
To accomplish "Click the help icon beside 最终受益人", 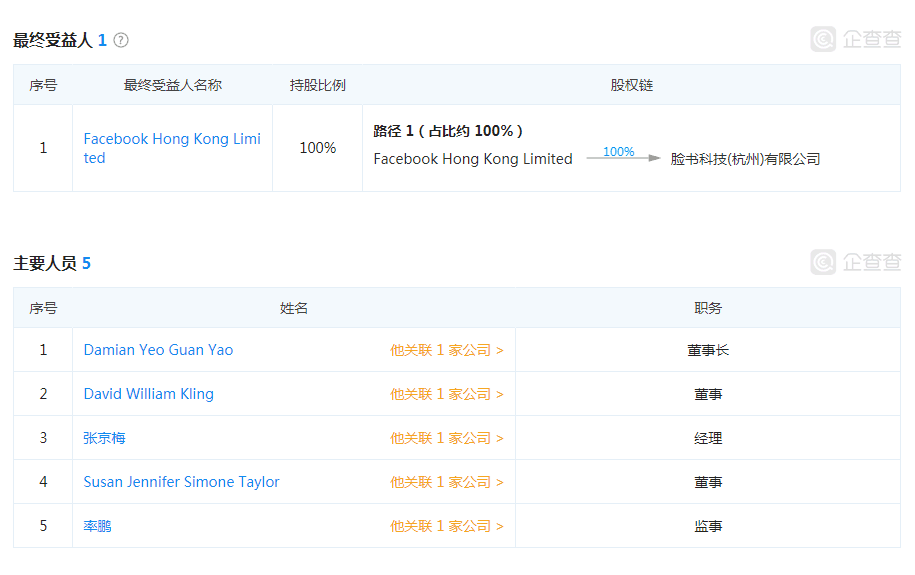I will coord(121,40).
